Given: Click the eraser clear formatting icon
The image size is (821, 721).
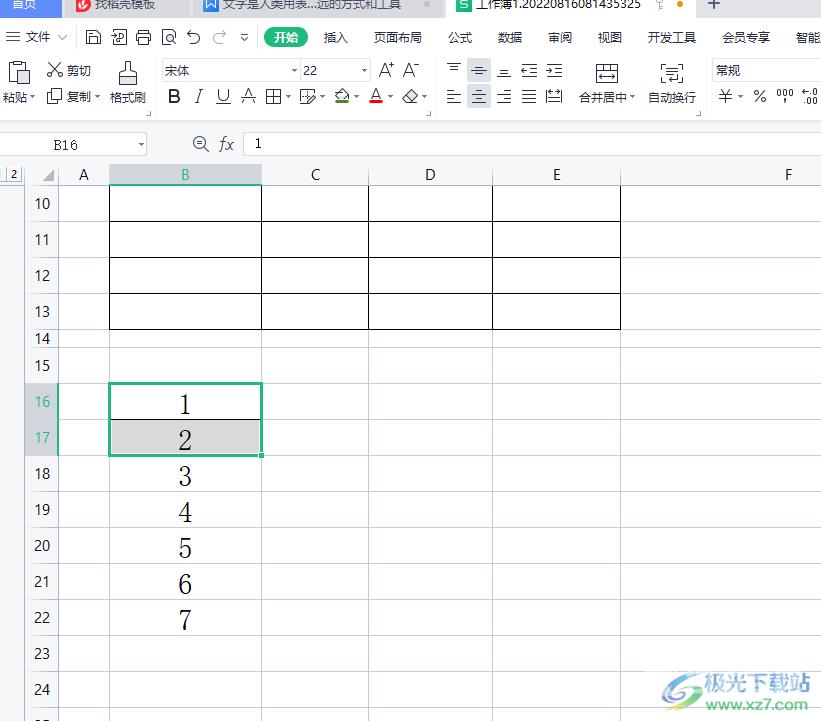Looking at the screenshot, I should [x=410, y=96].
